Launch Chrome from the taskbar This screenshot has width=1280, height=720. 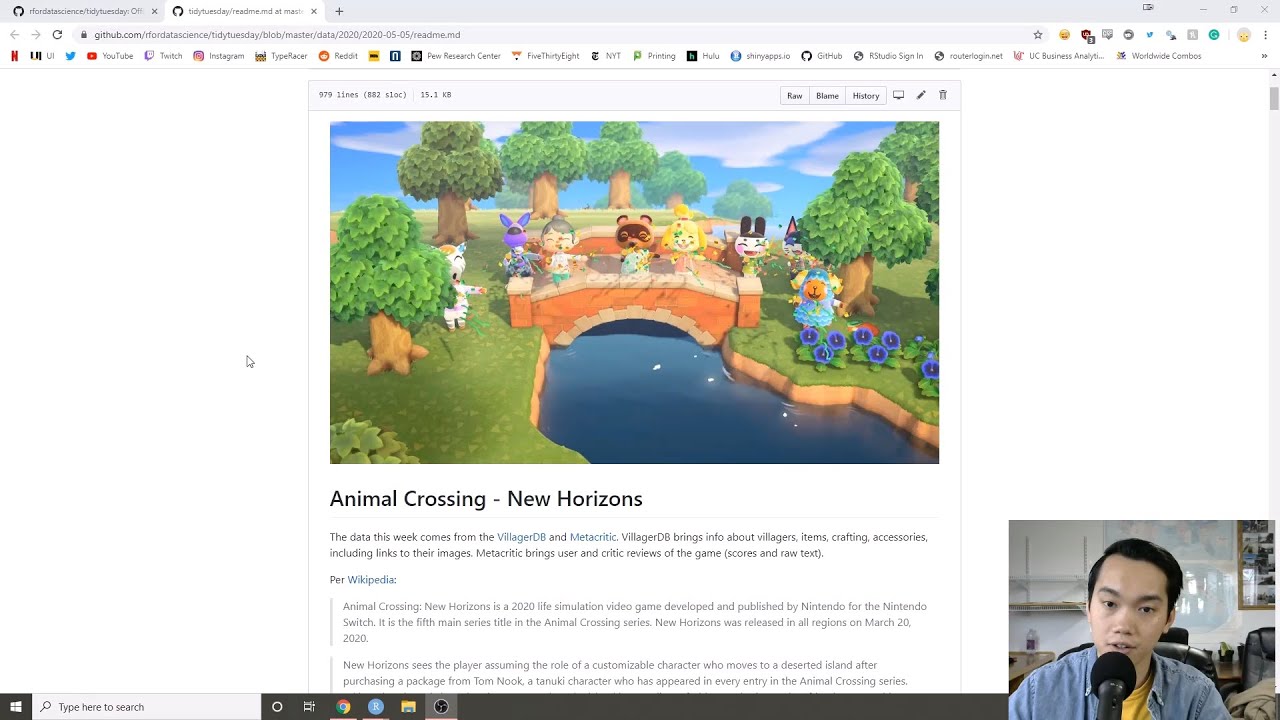(343, 707)
